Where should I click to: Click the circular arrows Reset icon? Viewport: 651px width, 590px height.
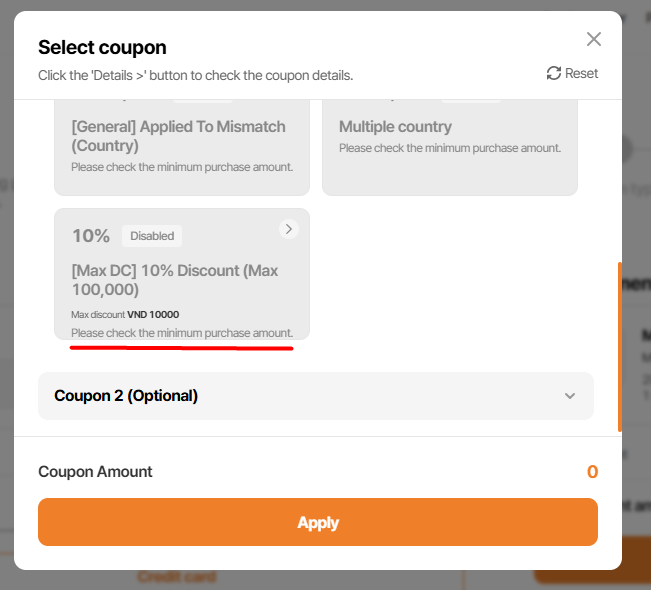554,73
